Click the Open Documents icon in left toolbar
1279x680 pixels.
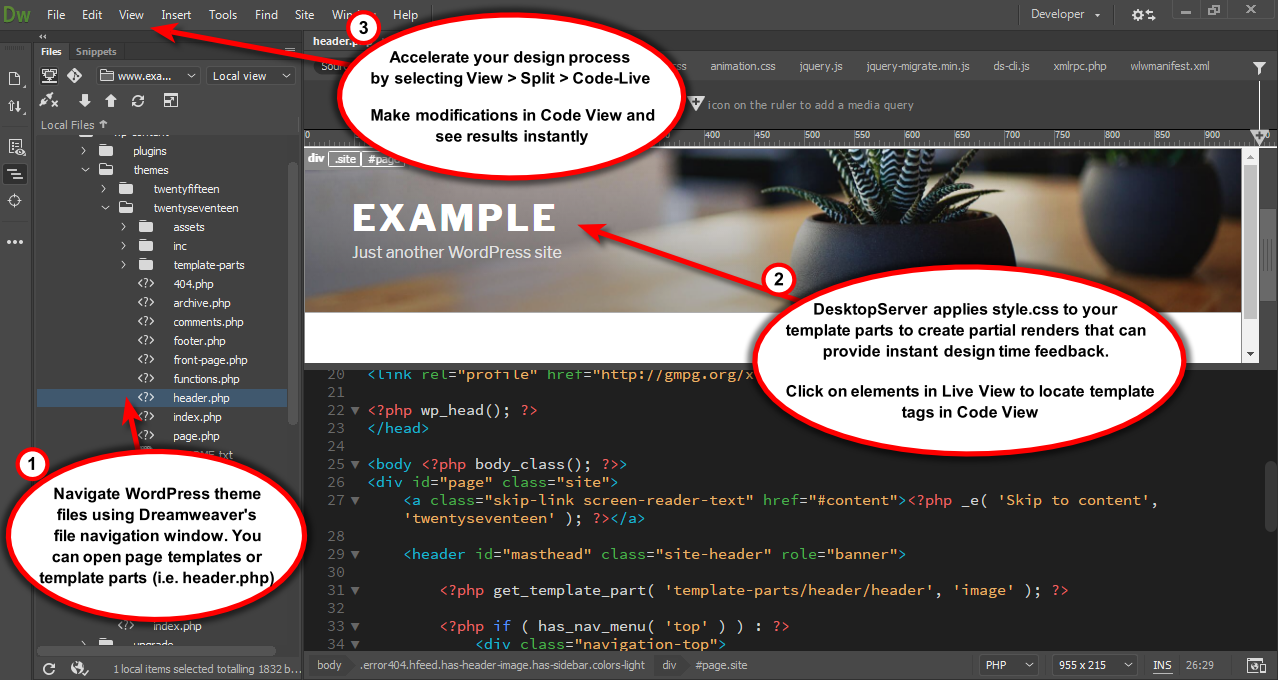pyautogui.click(x=15, y=78)
